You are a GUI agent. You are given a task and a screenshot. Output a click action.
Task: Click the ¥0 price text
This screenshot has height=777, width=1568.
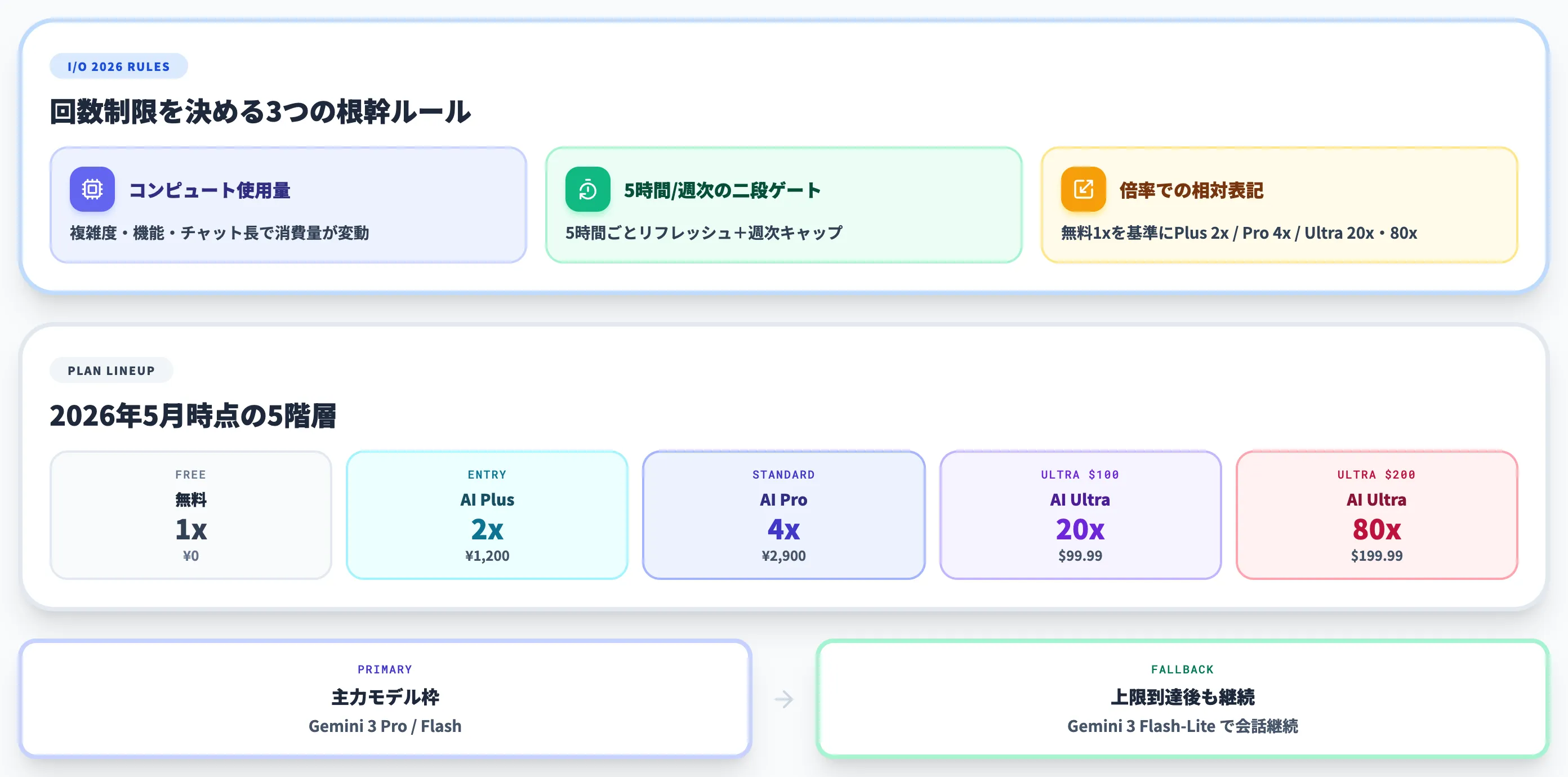(190, 556)
